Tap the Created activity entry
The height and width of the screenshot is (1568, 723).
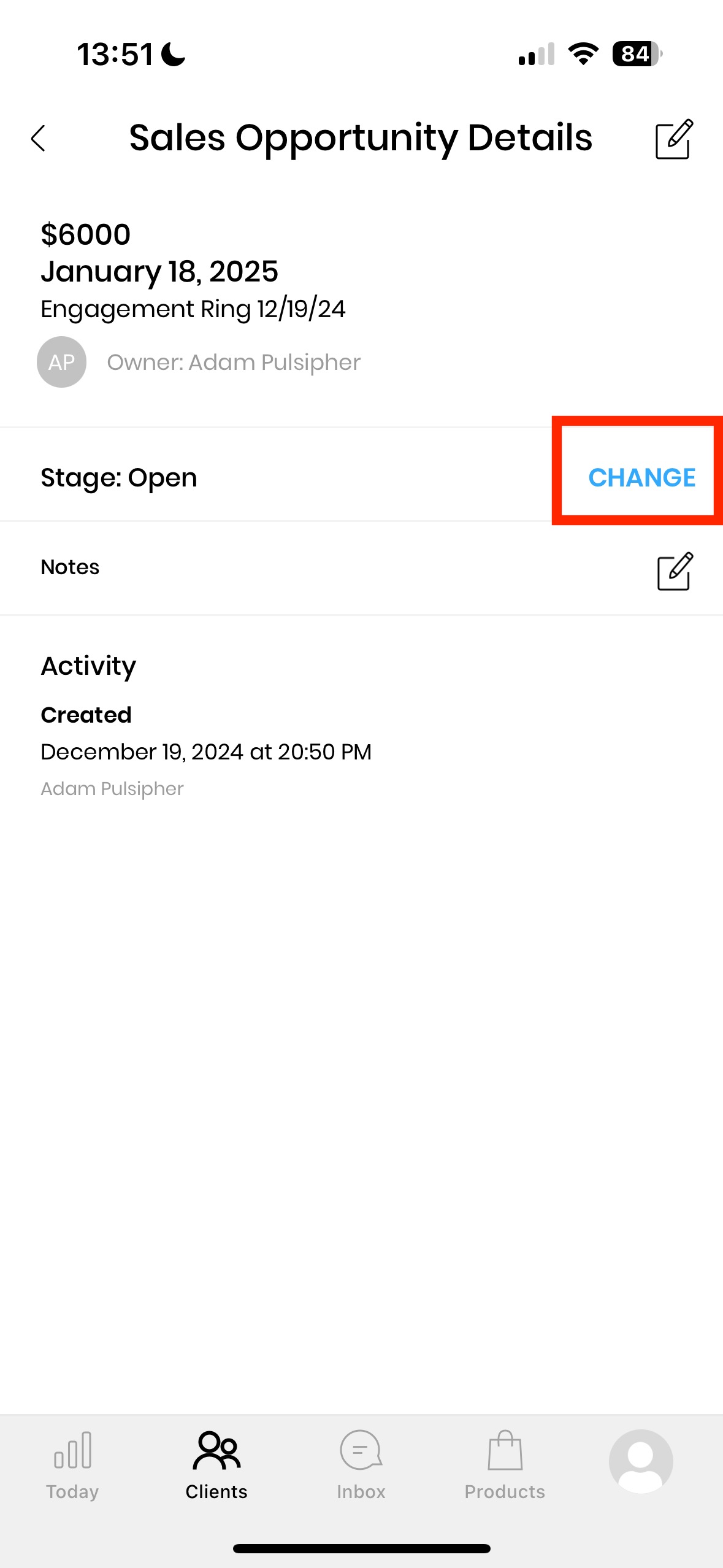click(86, 715)
